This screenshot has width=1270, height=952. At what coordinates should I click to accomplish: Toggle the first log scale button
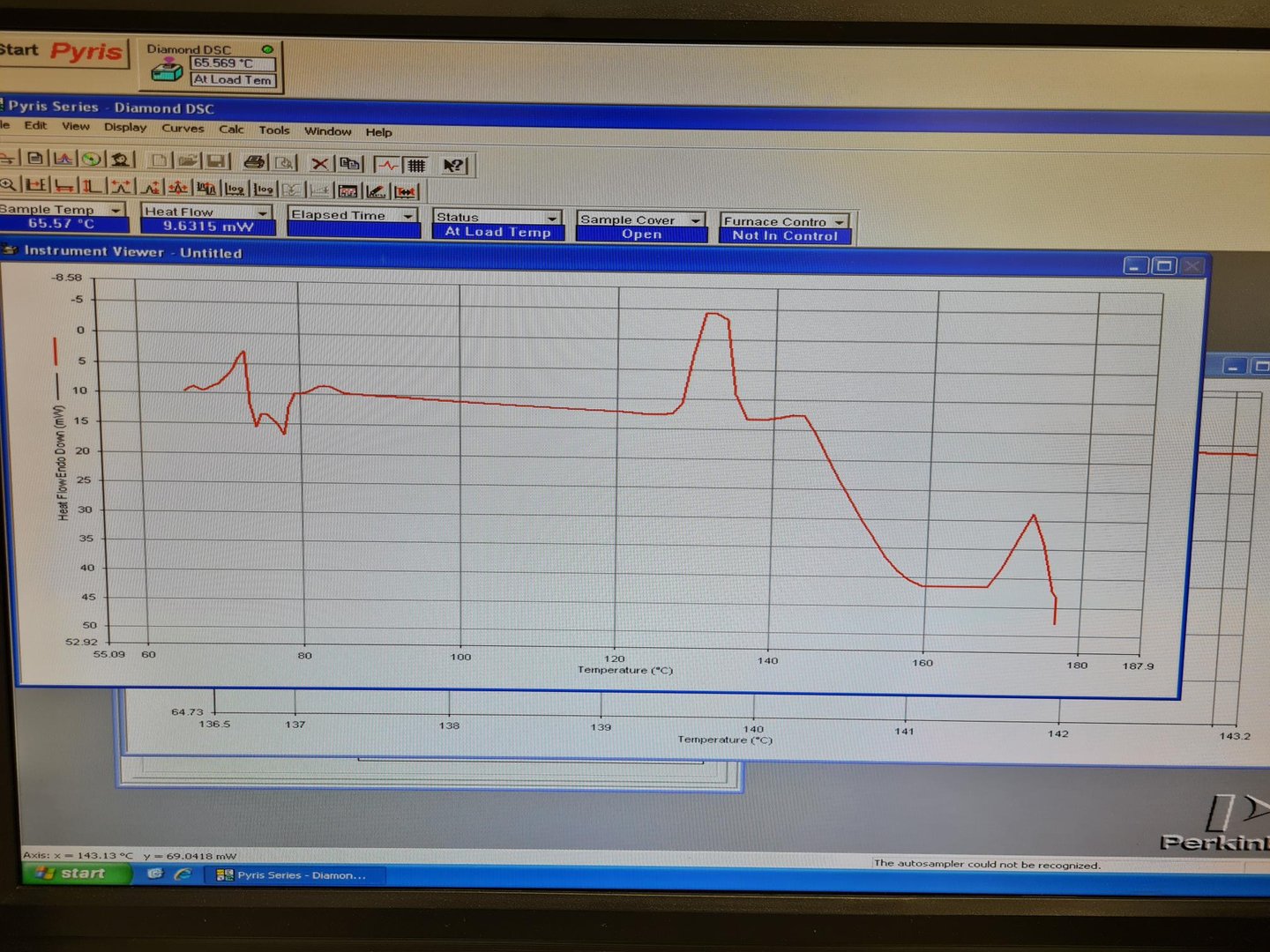click(x=235, y=189)
